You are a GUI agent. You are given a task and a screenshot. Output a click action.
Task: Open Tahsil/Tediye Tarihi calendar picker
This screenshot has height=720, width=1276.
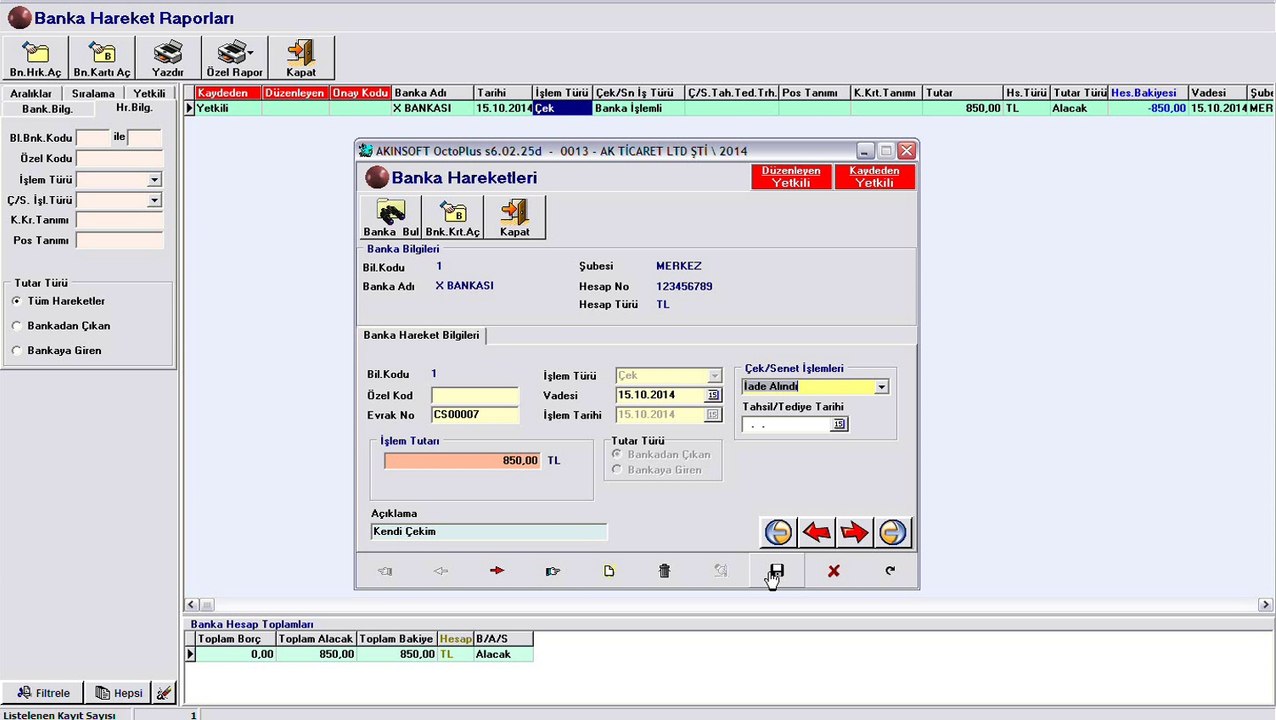839,424
